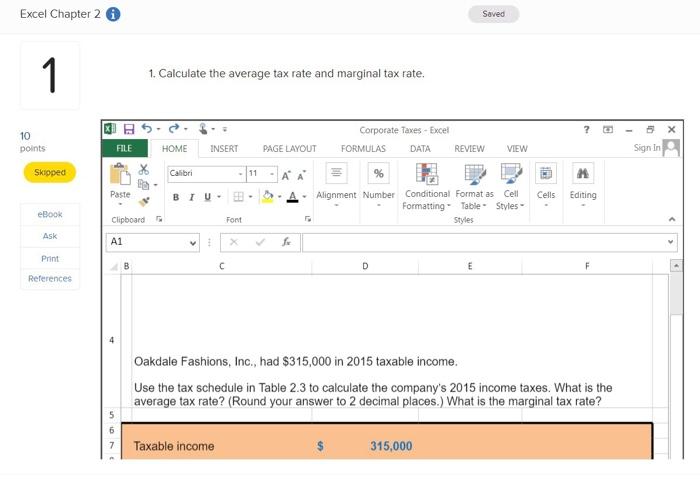
Task: Click the Excel logo icon in title bar
Action: [x=110, y=129]
